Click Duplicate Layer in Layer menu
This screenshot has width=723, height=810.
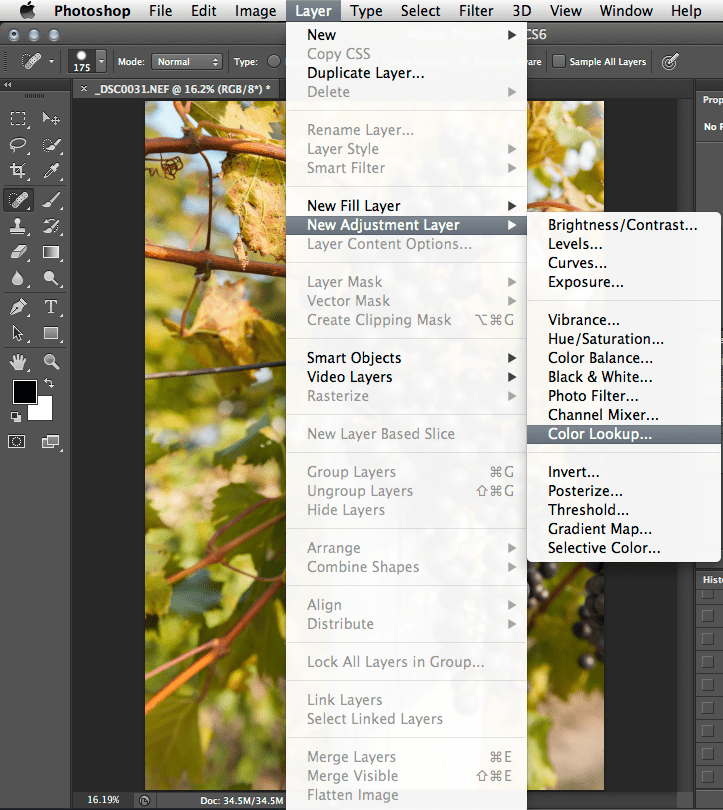[x=406, y=73]
